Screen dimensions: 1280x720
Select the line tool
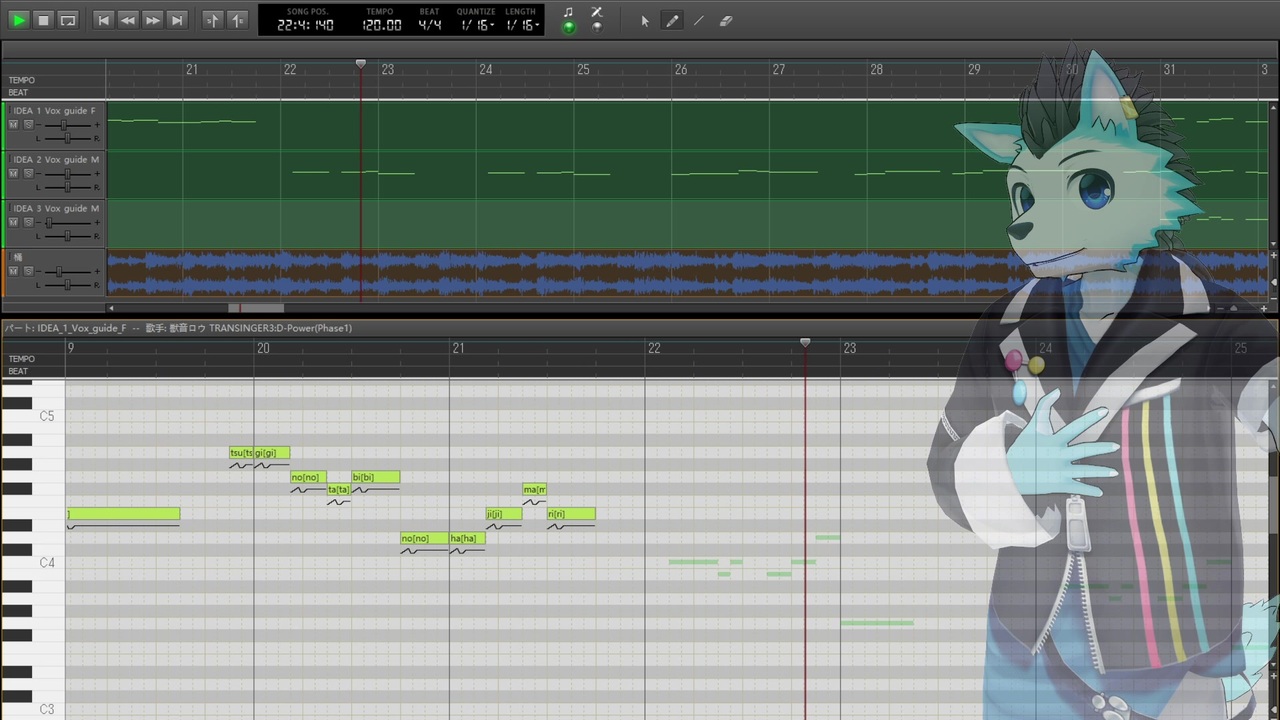[x=699, y=20]
